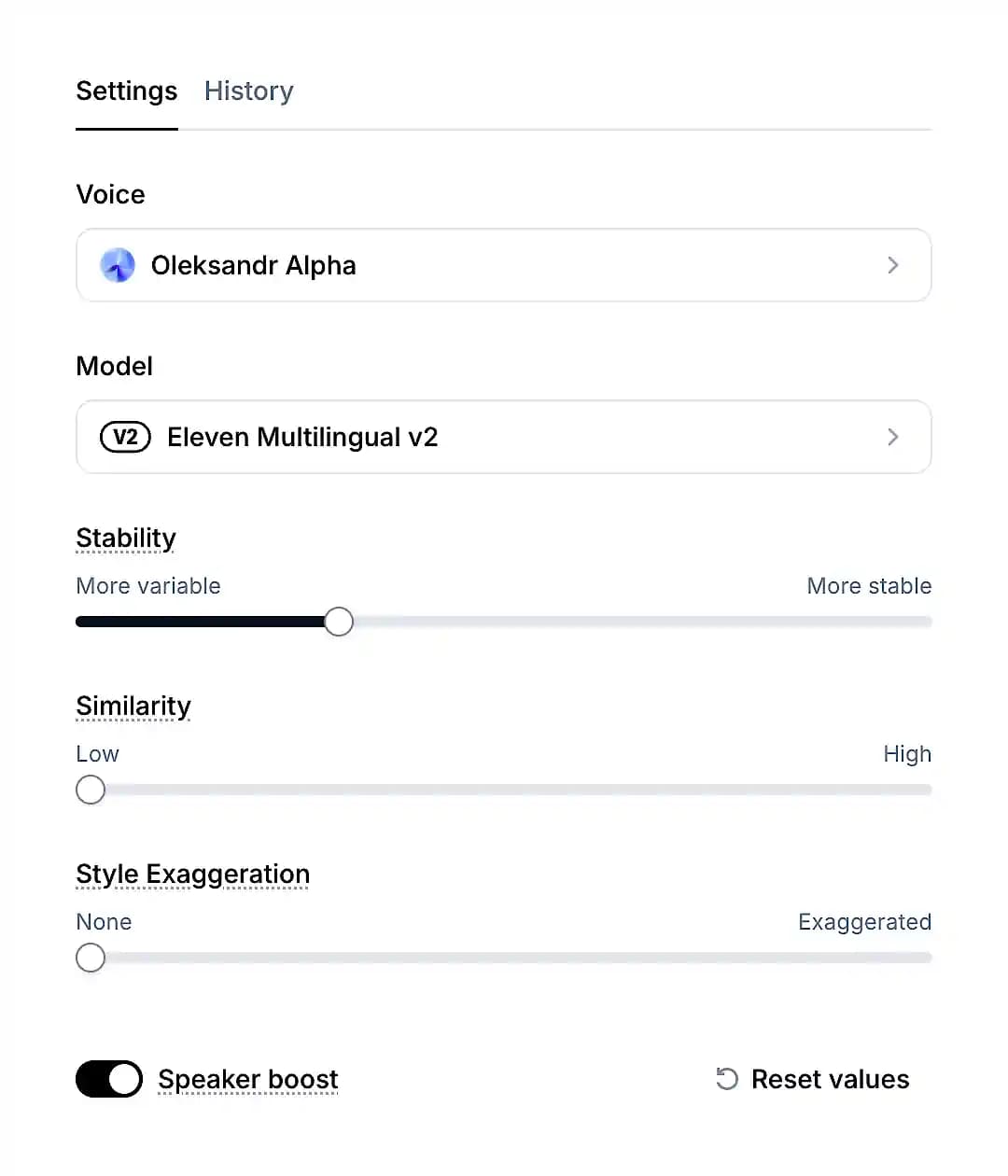Click the Stability label for details
Viewport: 1008px width, 1176px height.
pyautogui.click(x=125, y=539)
